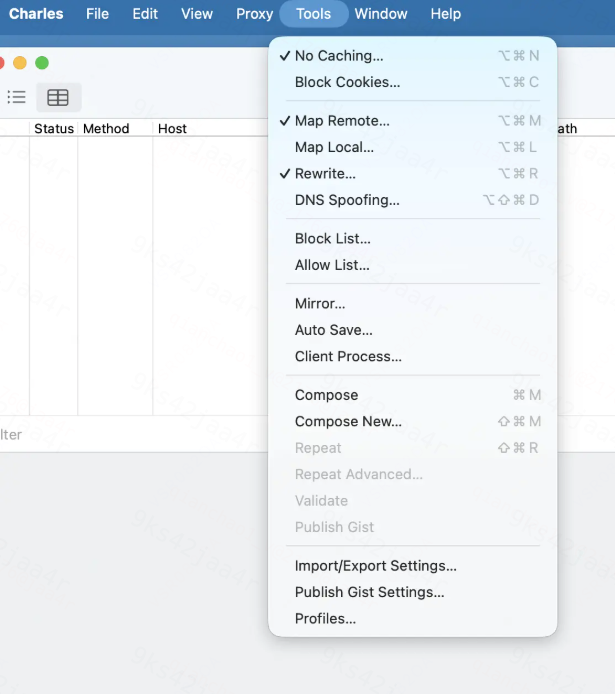Viewport: 615px width, 694px height.
Task: Choose Compose New from the menu
Action: (x=412, y=421)
